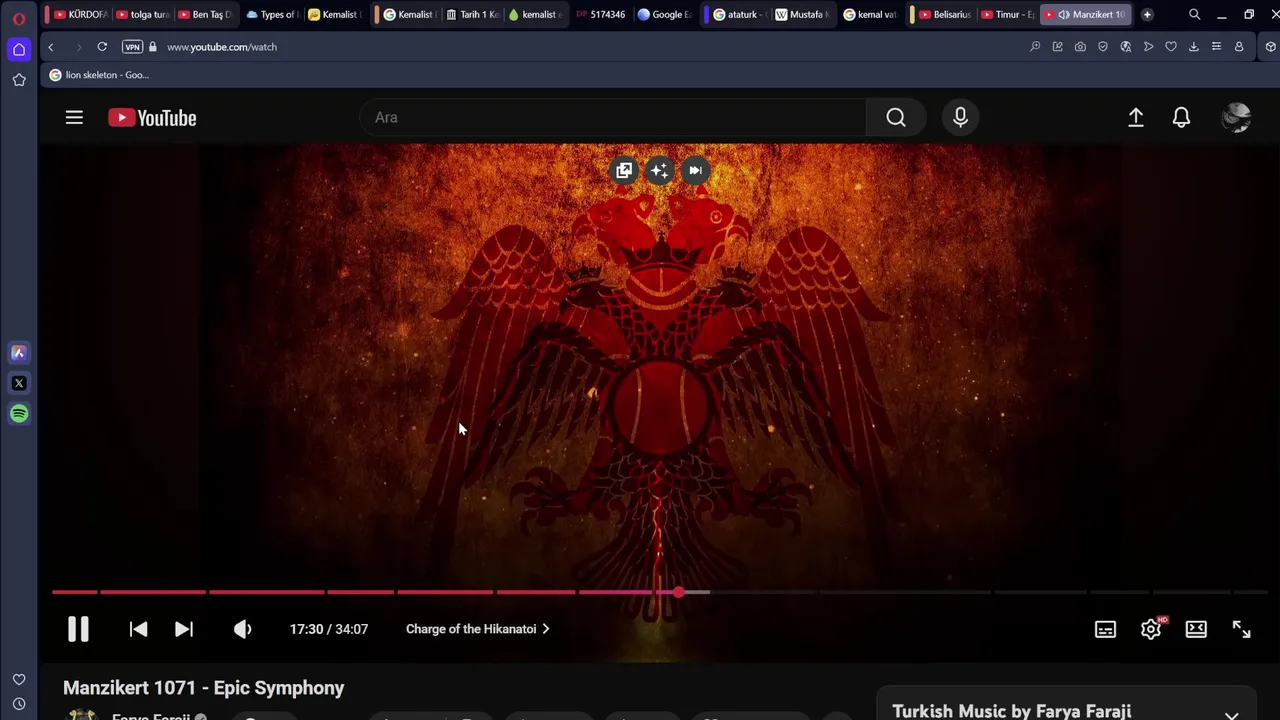
Task: Switch to the 'Types of' tab
Action: point(271,15)
